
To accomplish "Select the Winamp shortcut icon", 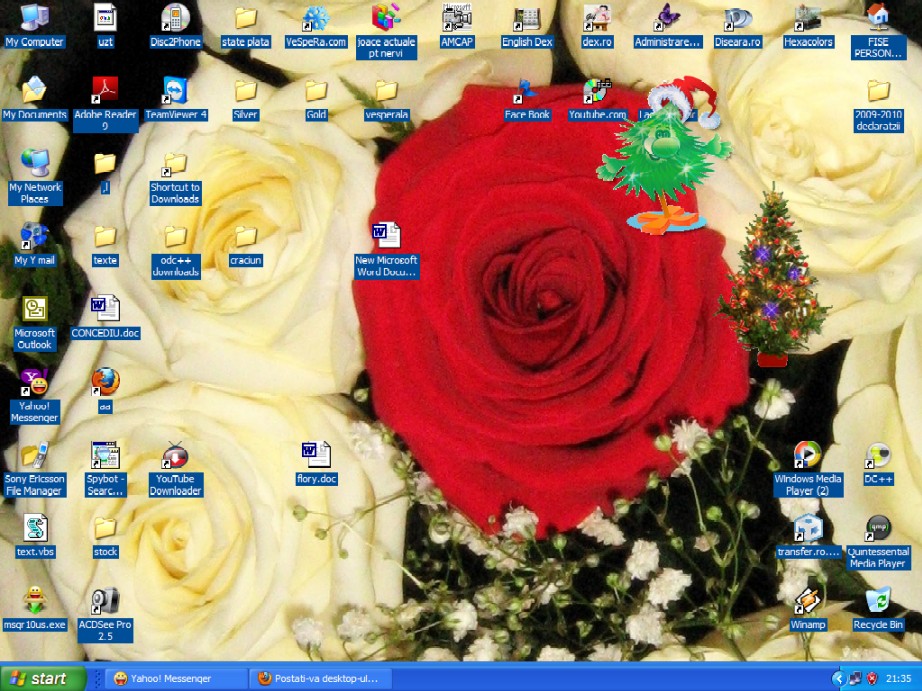I will [x=808, y=601].
